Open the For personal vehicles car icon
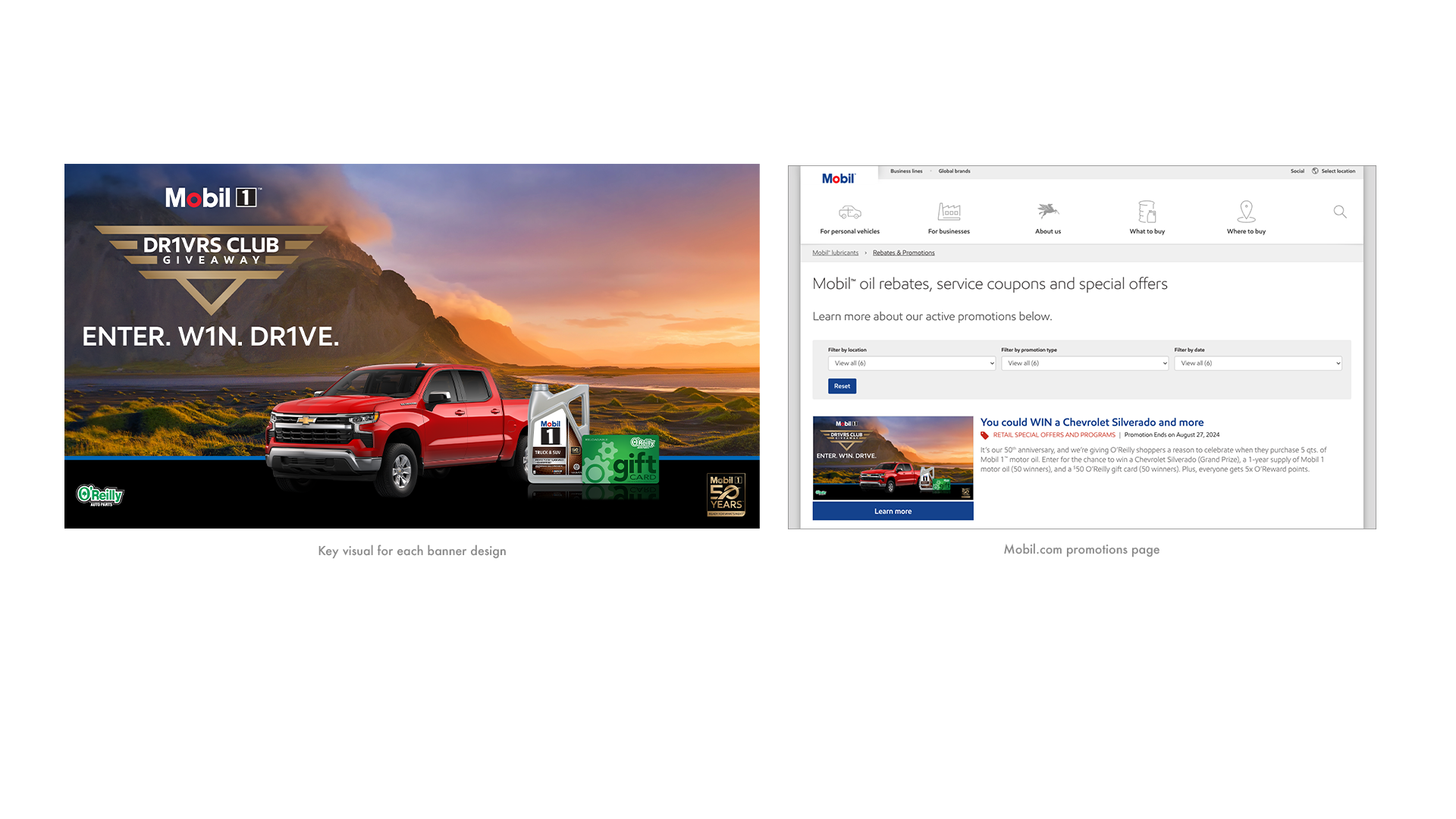This screenshot has width=1456, height=819. (849, 212)
